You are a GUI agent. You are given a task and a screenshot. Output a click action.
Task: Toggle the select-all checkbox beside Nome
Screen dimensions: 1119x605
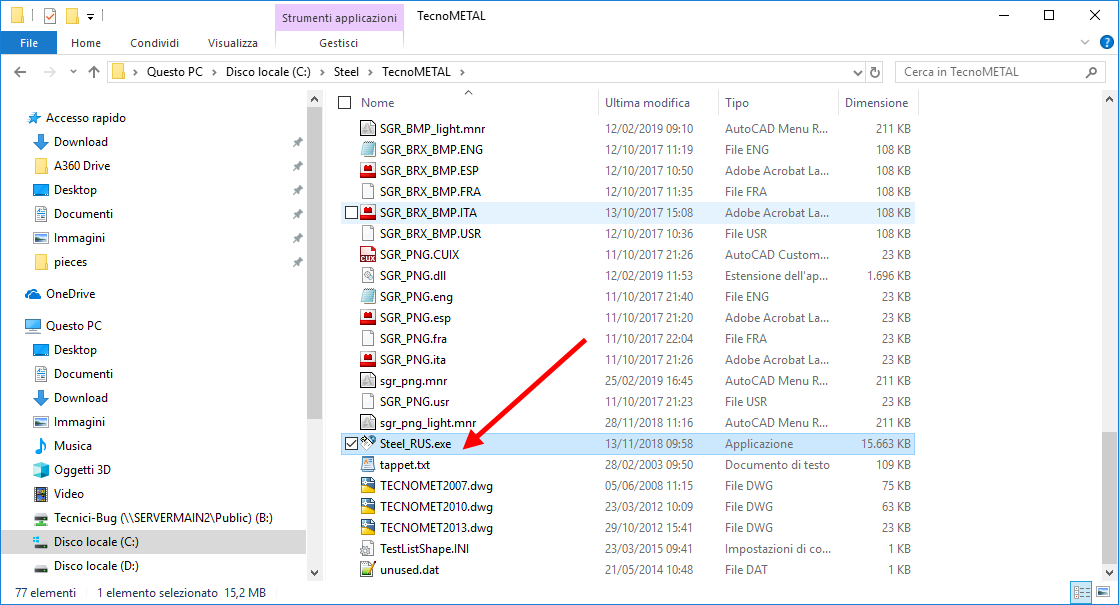(345, 103)
